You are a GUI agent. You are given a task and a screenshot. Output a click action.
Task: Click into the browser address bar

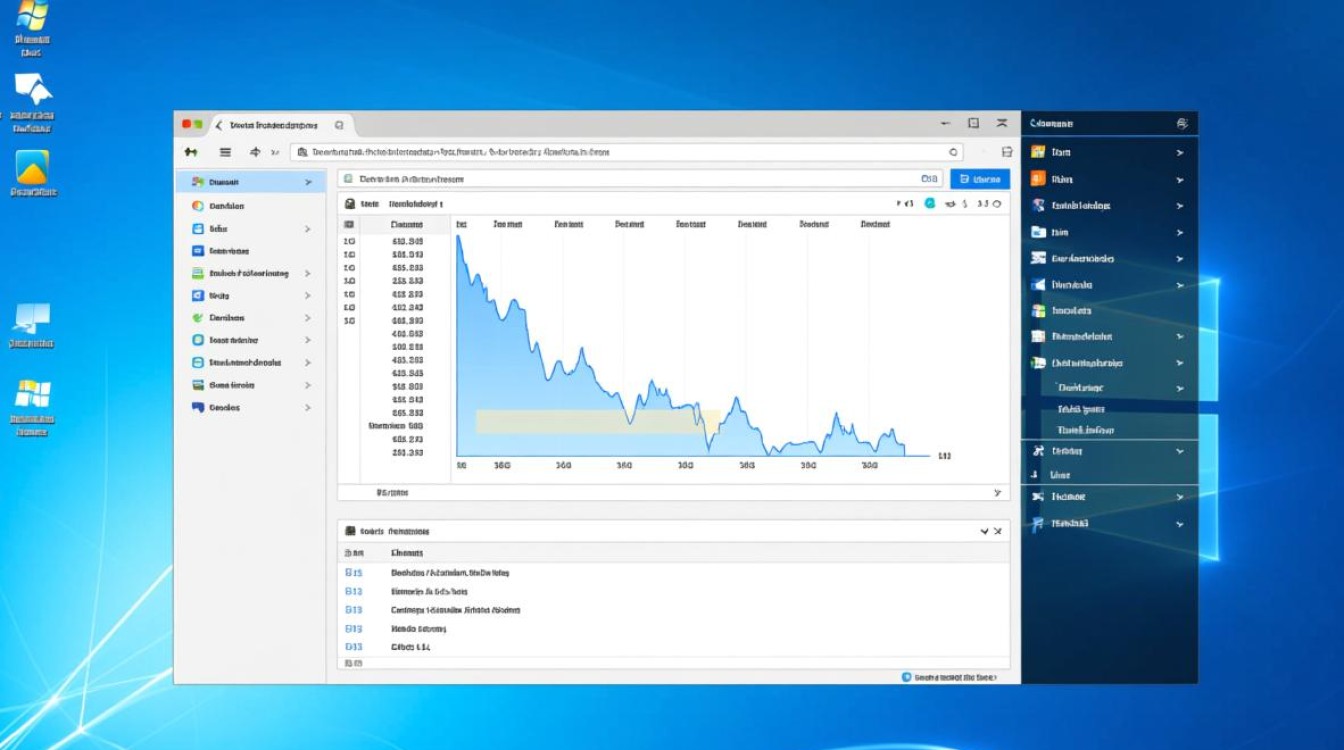pyautogui.click(x=620, y=152)
